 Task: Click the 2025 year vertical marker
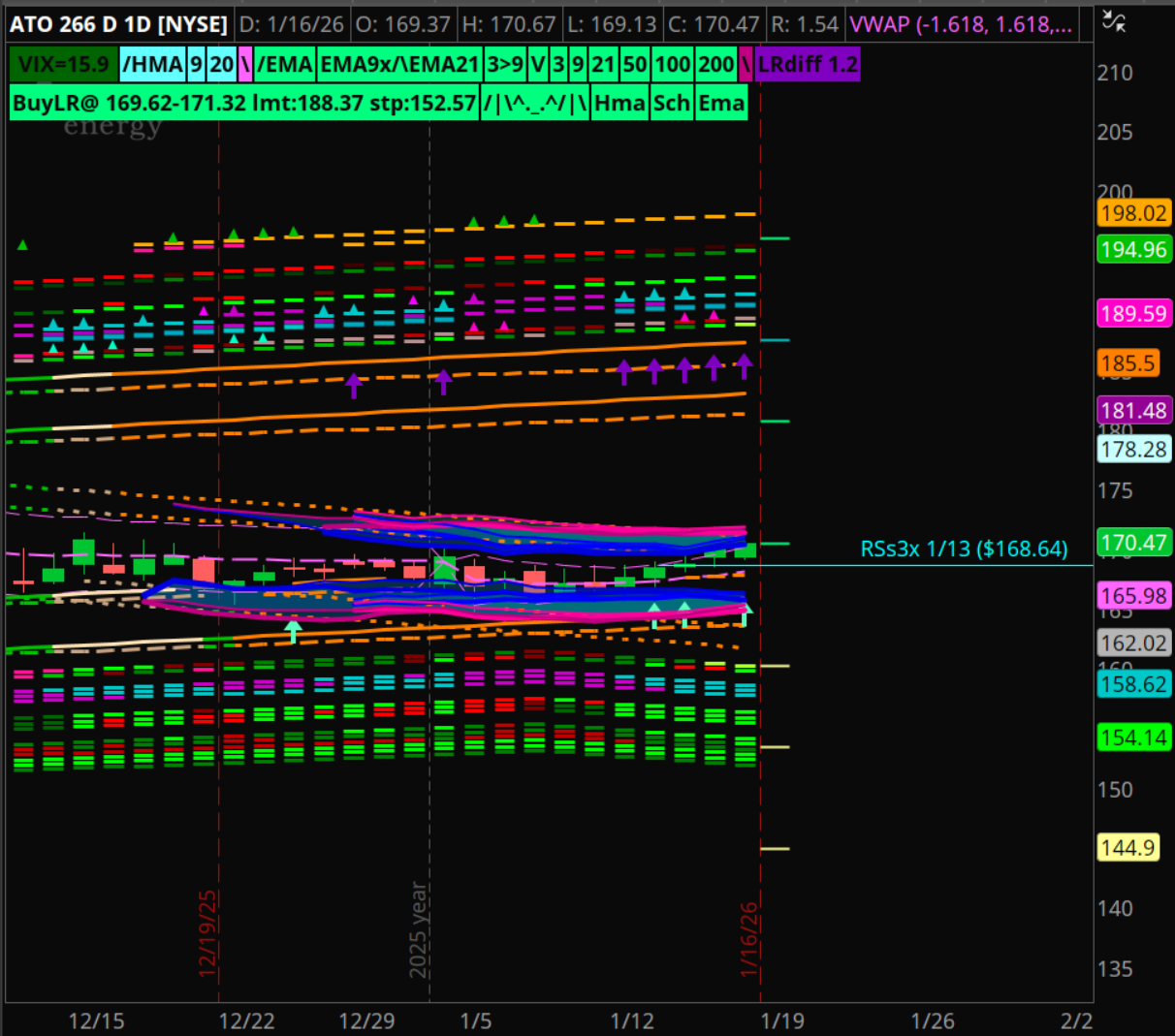[418, 928]
